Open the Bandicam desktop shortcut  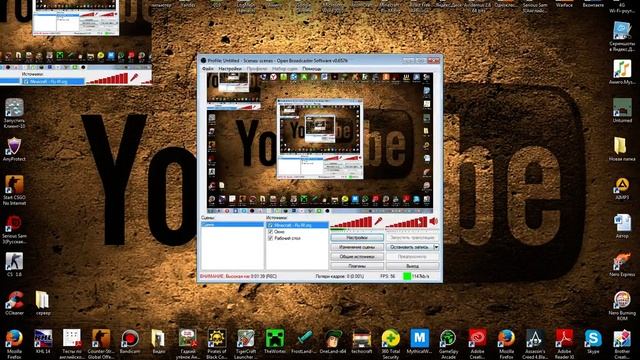point(130,342)
